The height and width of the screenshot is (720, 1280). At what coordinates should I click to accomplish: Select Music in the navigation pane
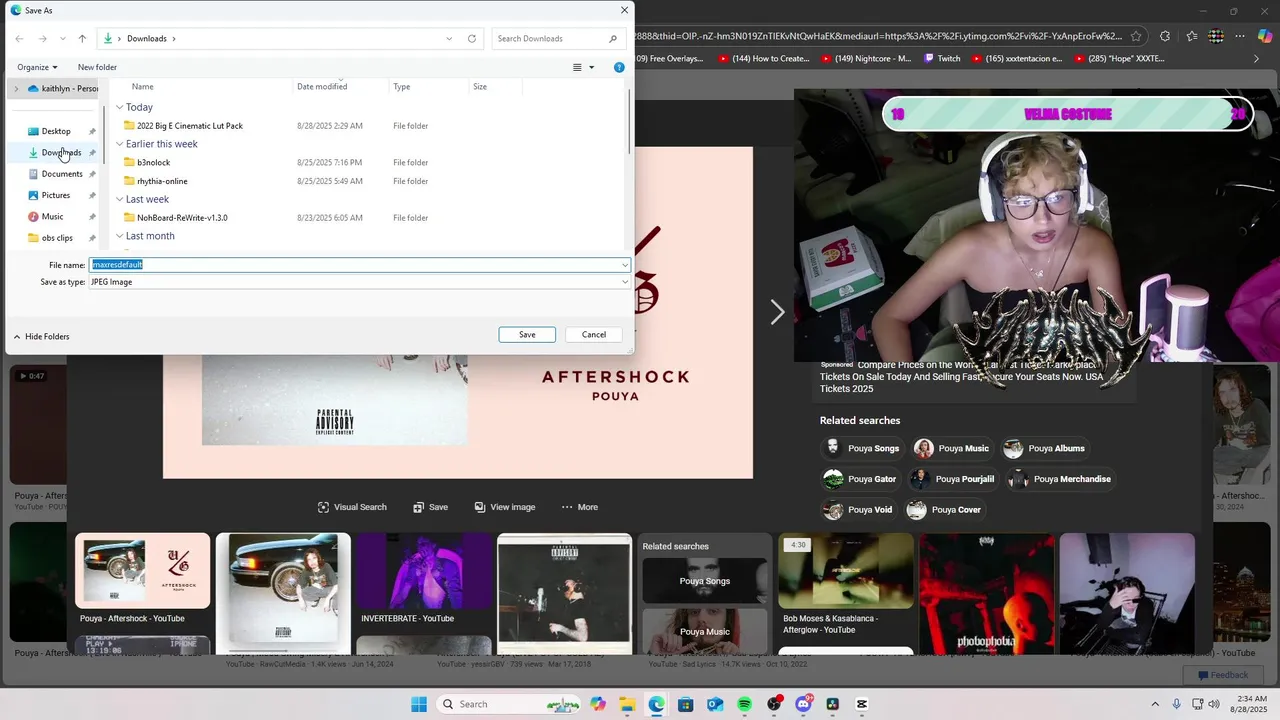pyautogui.click(x=52, y=217)
